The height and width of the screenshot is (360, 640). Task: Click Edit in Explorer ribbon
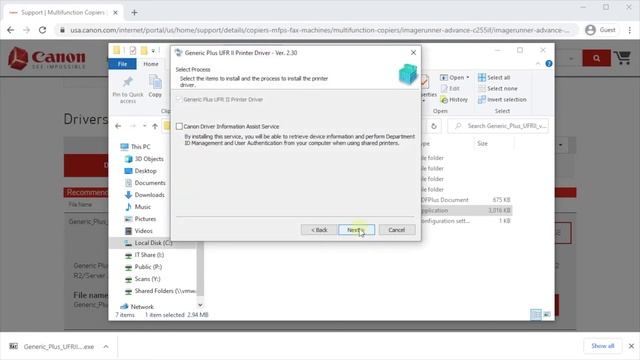[x=450, y=89]
